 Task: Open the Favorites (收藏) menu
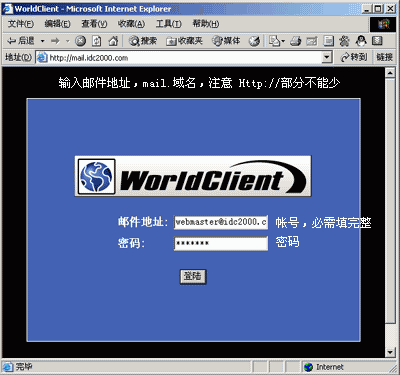131,24
